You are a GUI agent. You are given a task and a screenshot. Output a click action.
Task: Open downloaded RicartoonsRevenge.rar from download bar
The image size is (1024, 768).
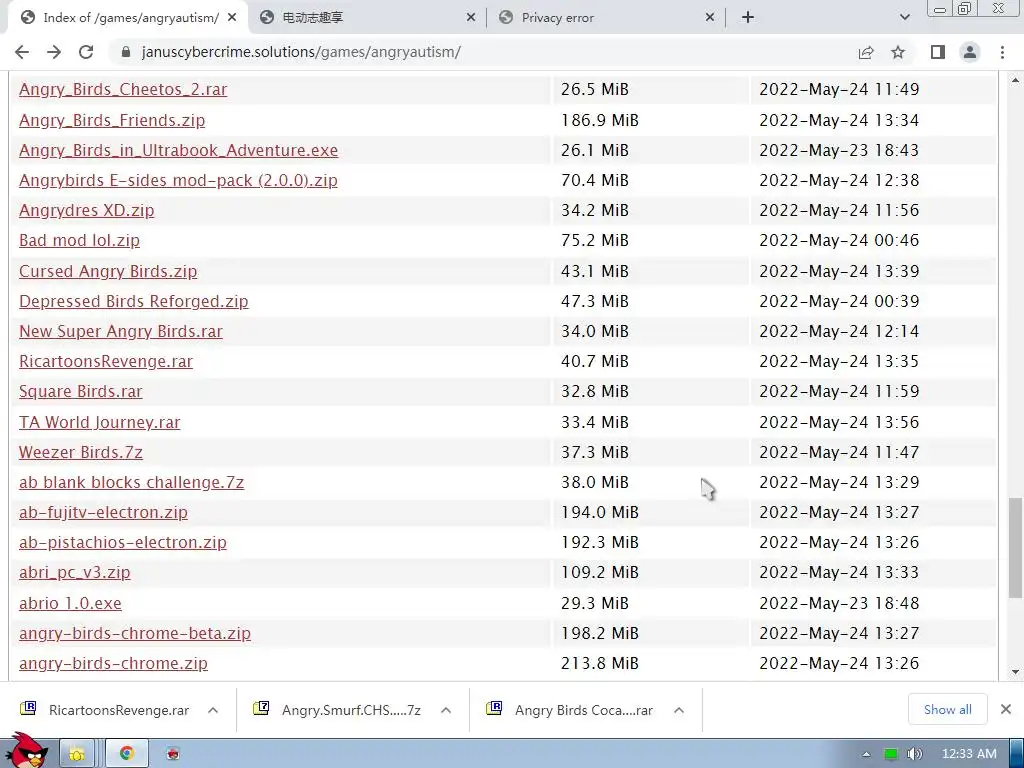pyautogui.click(x=106, y=710)
